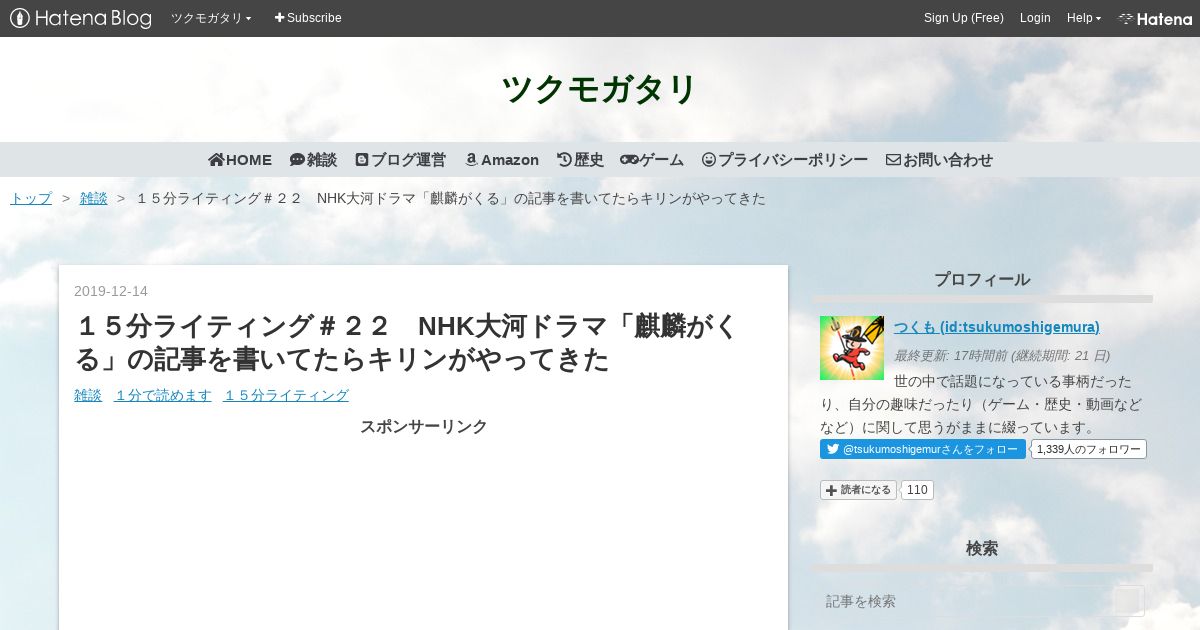
Task: Click the Amazon logo icon in navbar
Action: point(471,160)
